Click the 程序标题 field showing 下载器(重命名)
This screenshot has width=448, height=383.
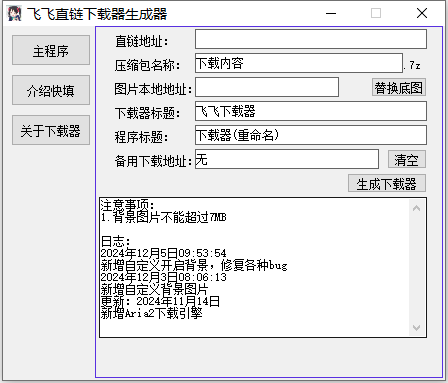coord(311,135)
